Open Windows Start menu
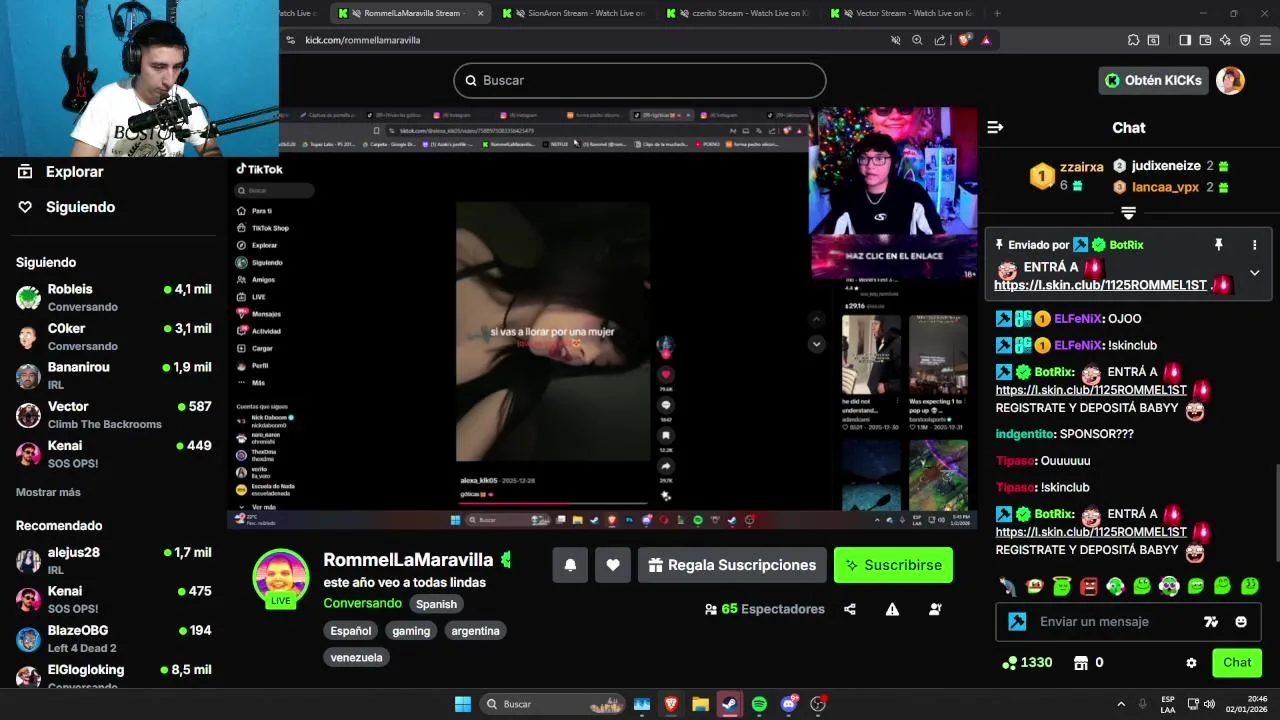 pos(463,704)
